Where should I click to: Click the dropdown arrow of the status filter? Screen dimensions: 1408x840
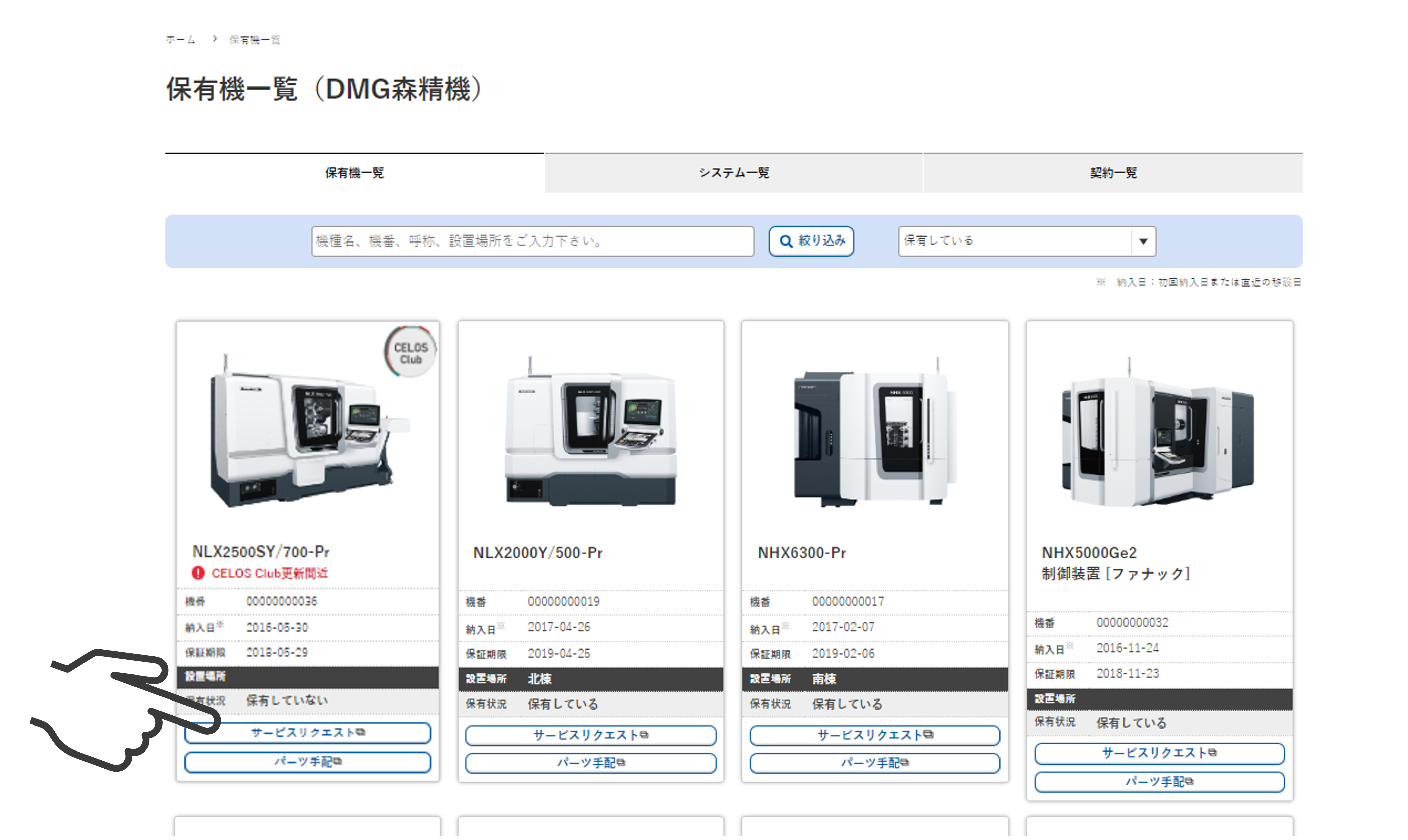[1144, 241]
